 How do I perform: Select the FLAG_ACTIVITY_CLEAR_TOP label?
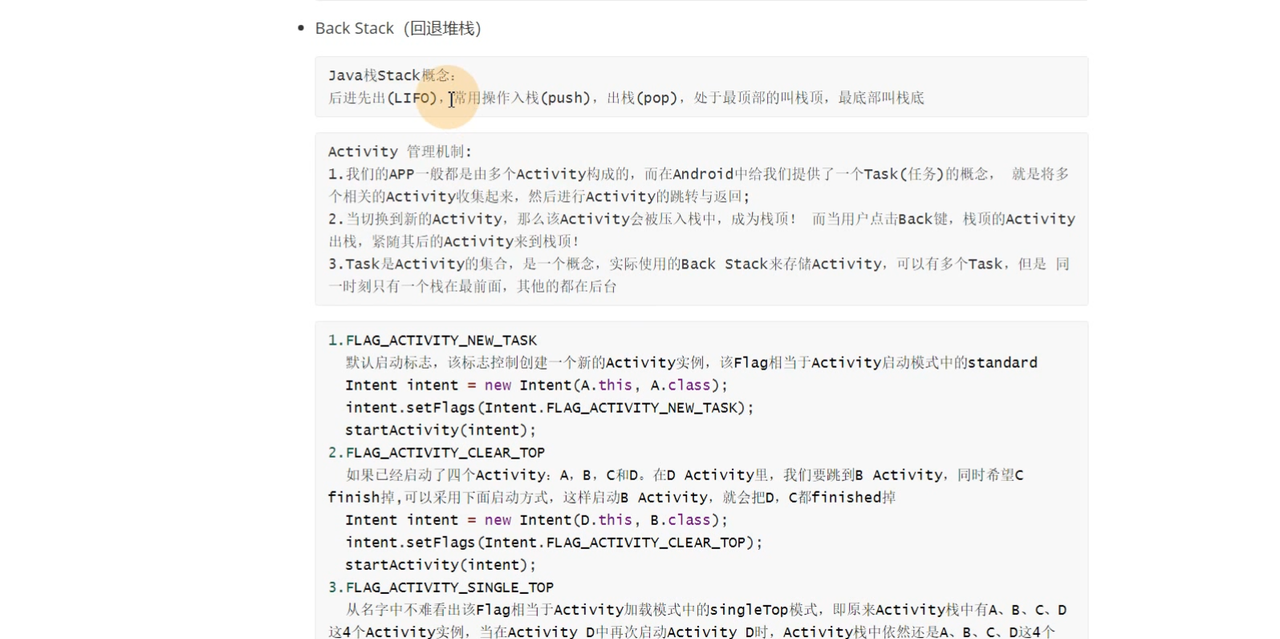tap(444, 452)
